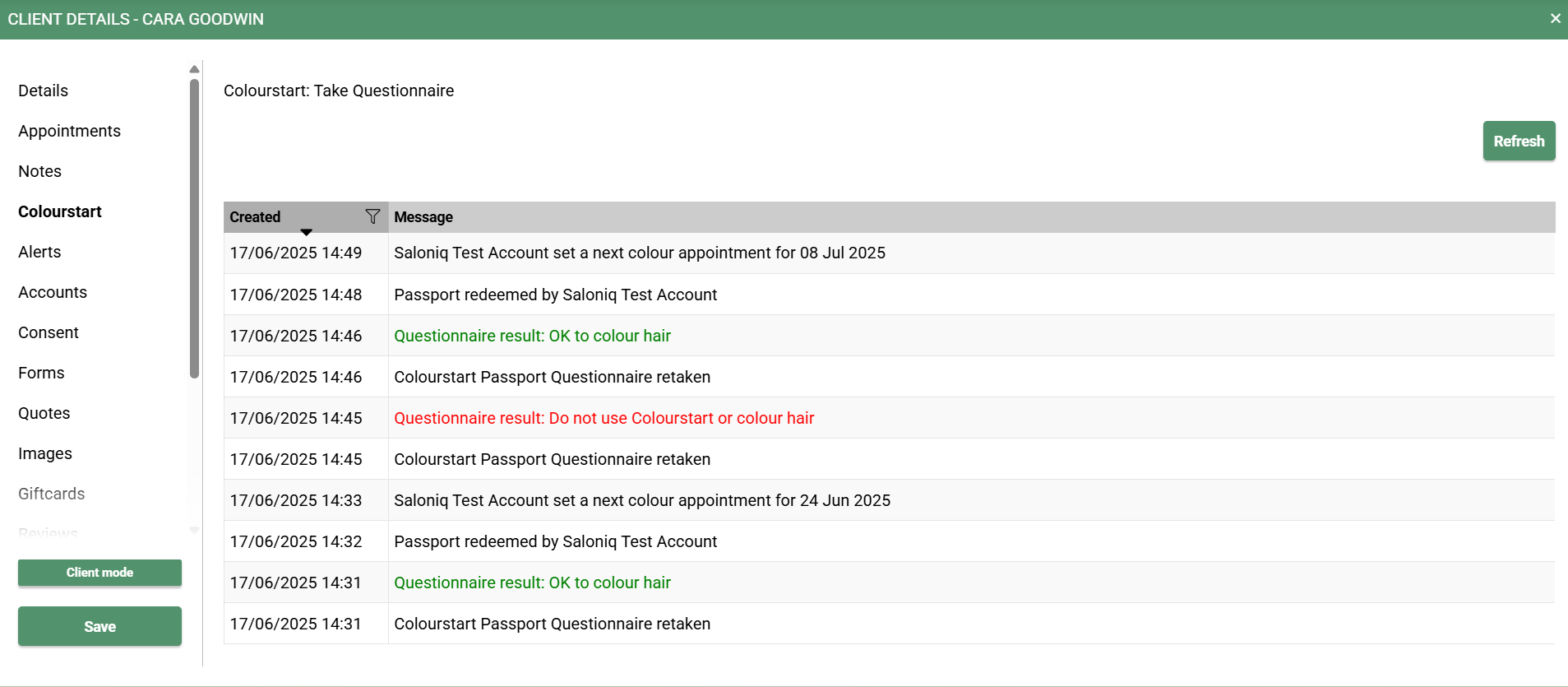The image size is (1568, 687).
Task: Open the Details section
Action: point(44,91)
